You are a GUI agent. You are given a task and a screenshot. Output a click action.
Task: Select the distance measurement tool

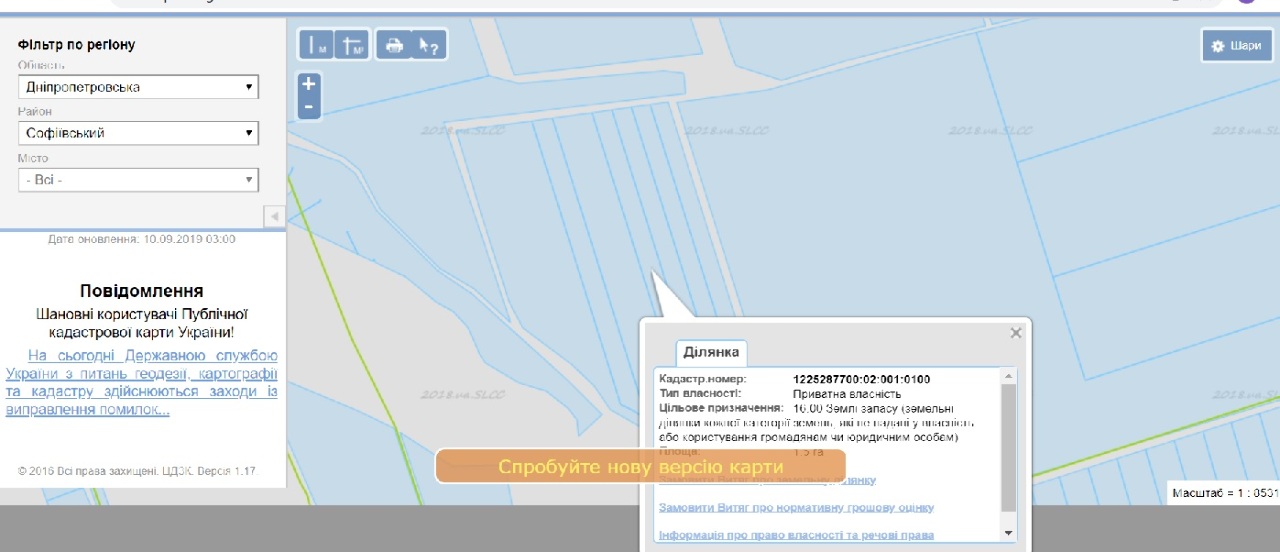(x=317, y=45)
